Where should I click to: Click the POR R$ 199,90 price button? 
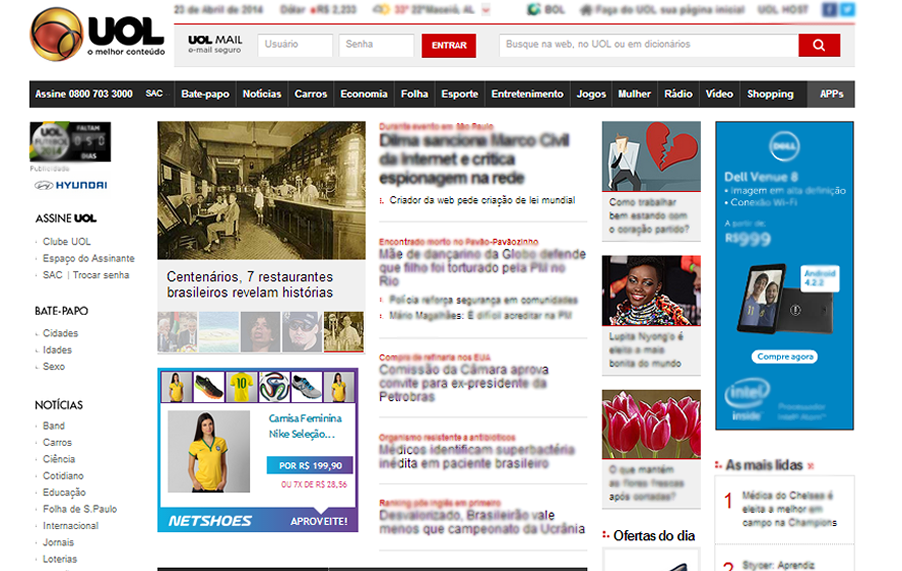[x=310, y=465]
